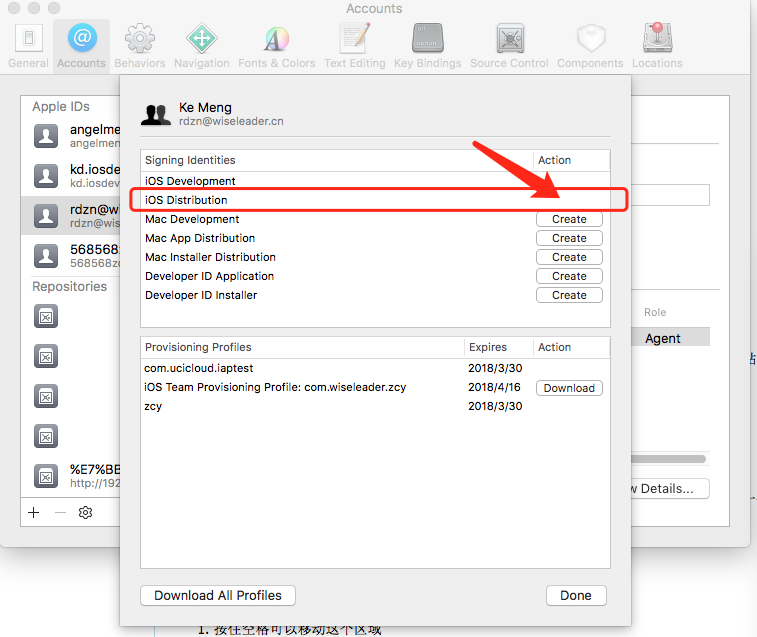
Task: Click the View Details button behind the sheet
Action: coord(670,489)
